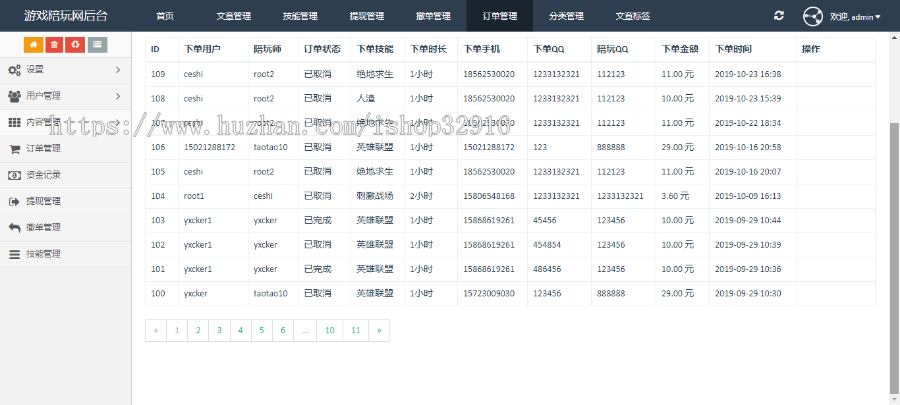Screen dimensions: 900x405
Task: Click the shopping cart icon for 订单管理
Action: 14,149
